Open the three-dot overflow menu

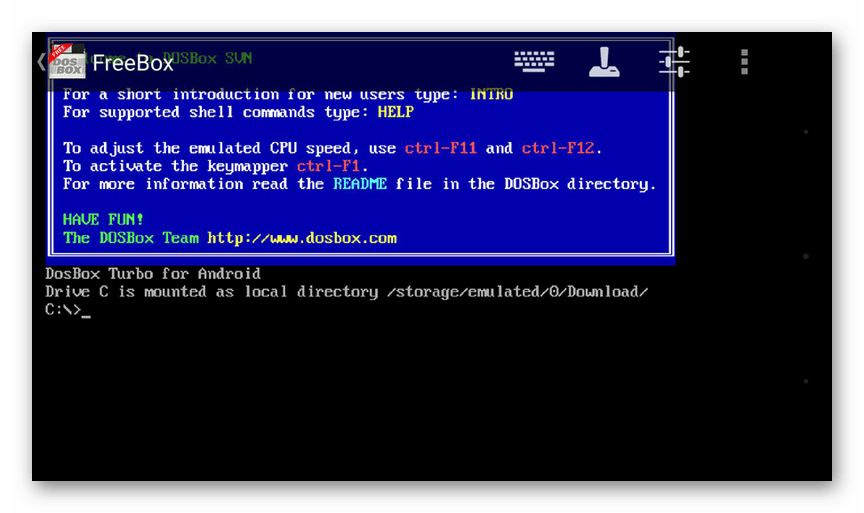744,62
